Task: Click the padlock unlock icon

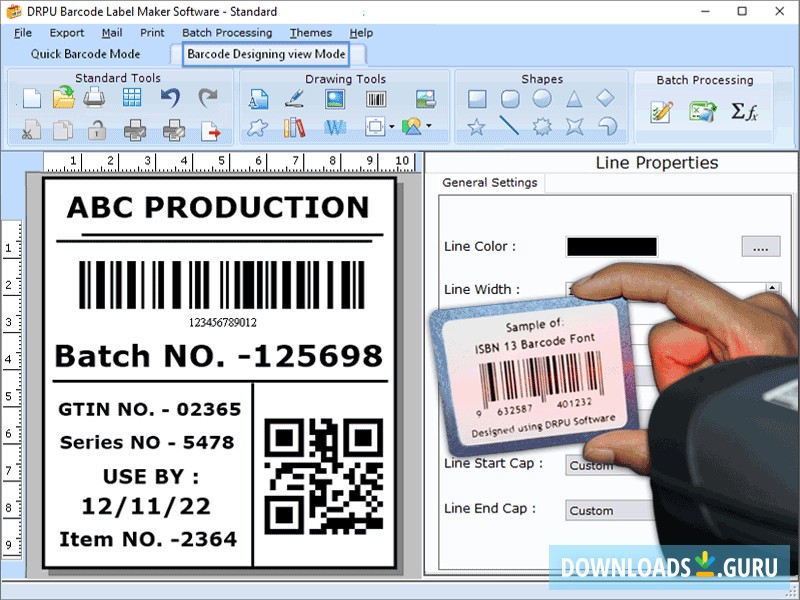Action: tap(96, 130)
